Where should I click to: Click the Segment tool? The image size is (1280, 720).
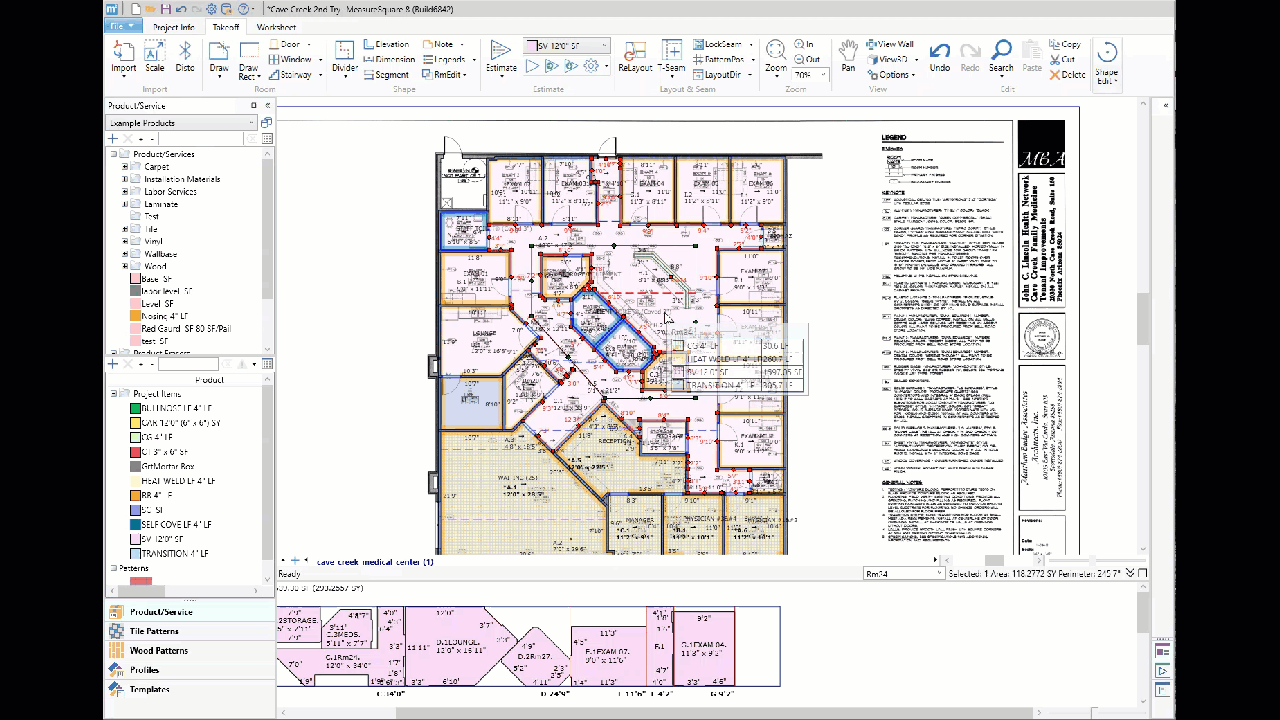click(386, 75)
